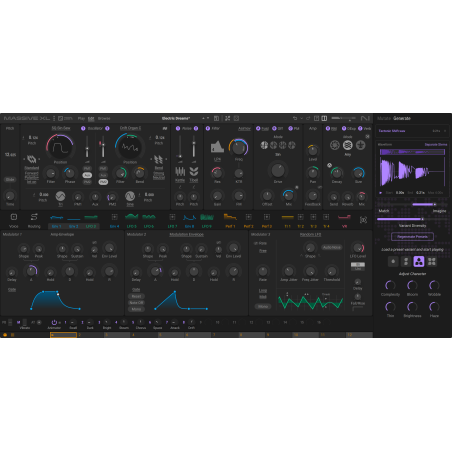The image size is (452, 452).
Task: Click the Drive knob in insert effect
Action: click(x=278, y=170)
